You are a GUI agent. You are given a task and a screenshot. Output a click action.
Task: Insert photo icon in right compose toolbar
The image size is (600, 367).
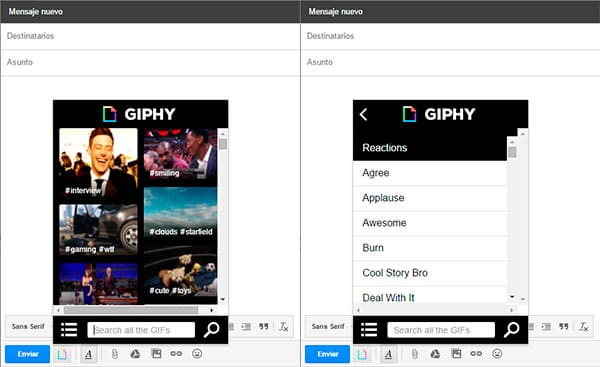click(x=456, y=354)
